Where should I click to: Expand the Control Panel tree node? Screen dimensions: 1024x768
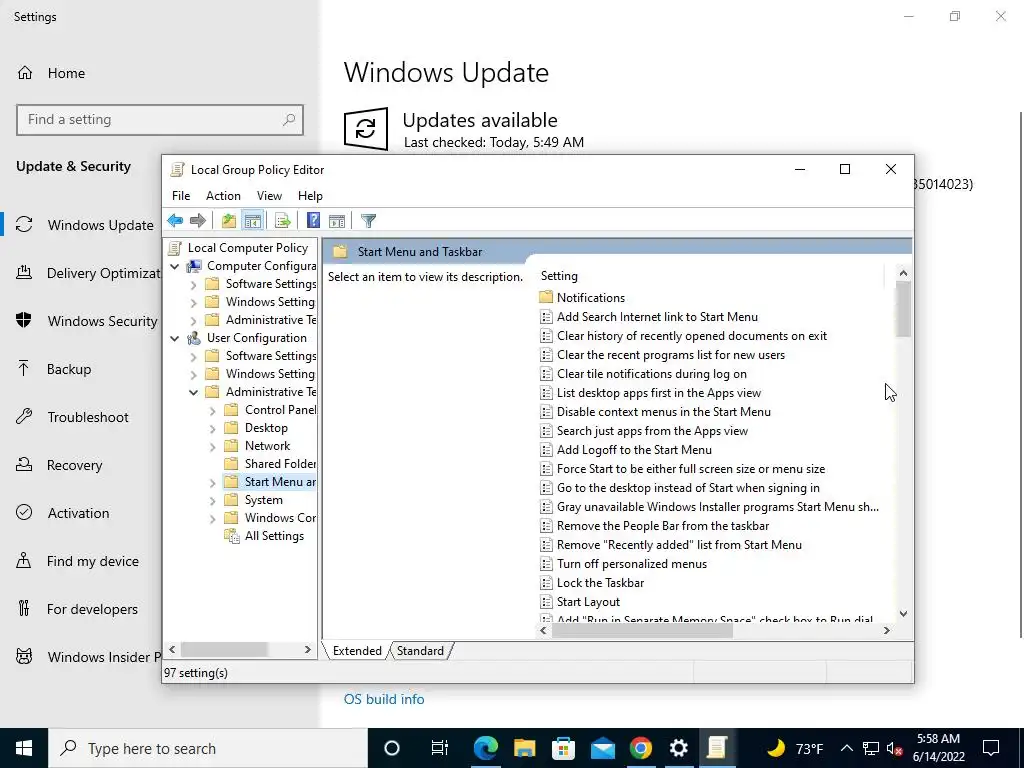(x=212, y=411)
